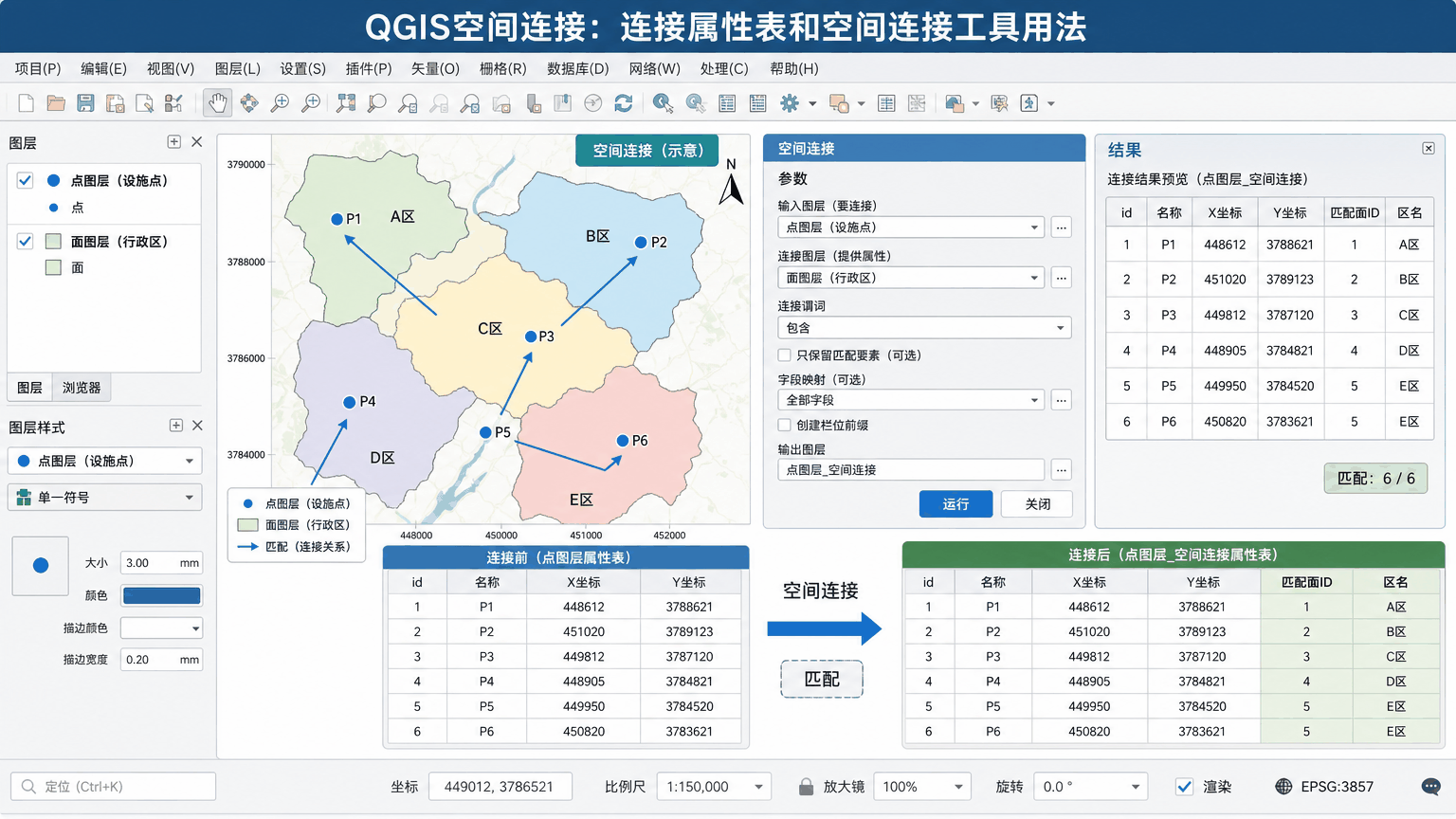Click the browse button beside 输入图层
1456x819 pixels.
1062,227
